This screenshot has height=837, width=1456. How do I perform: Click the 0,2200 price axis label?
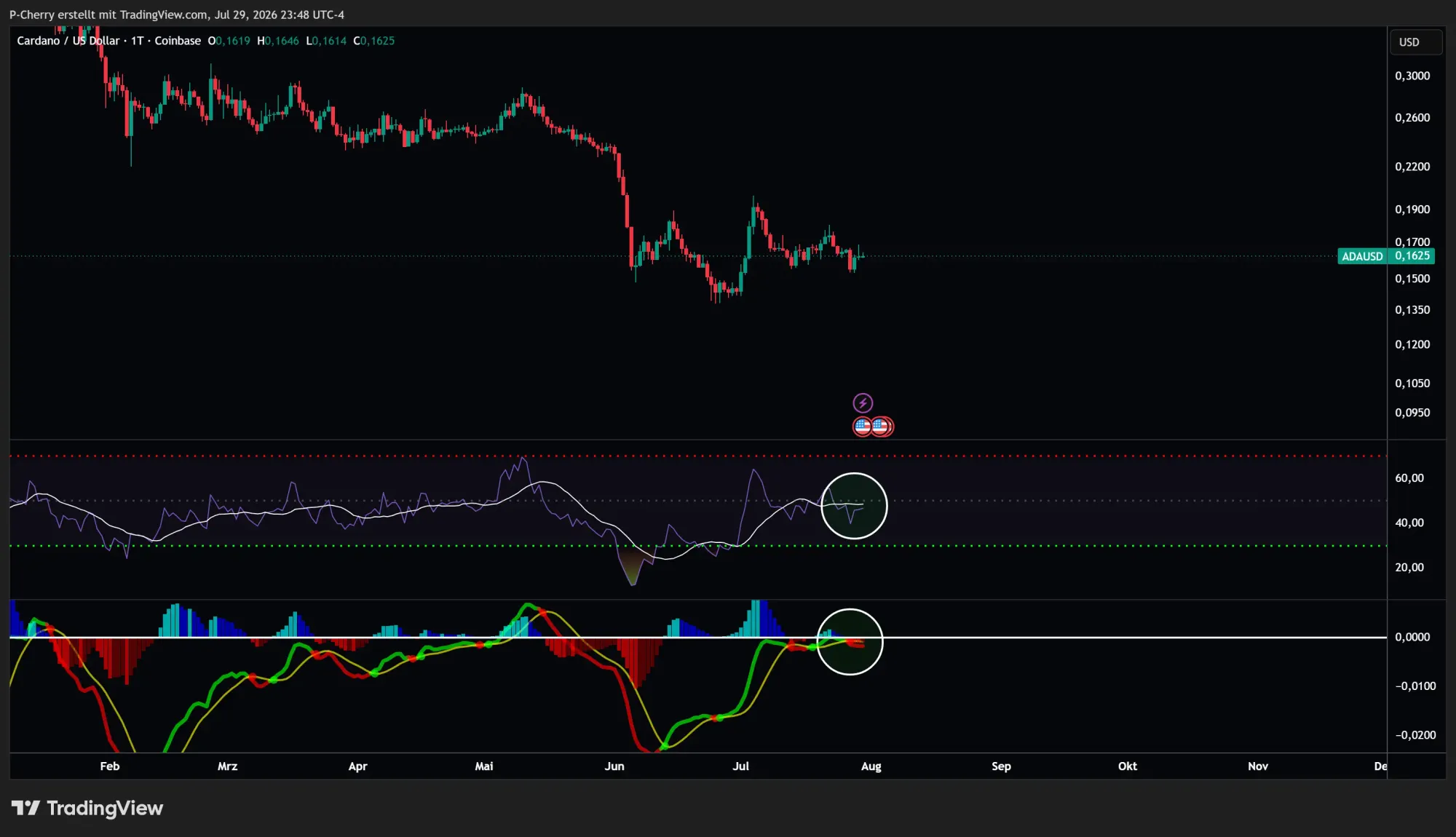coord(1412,167)
